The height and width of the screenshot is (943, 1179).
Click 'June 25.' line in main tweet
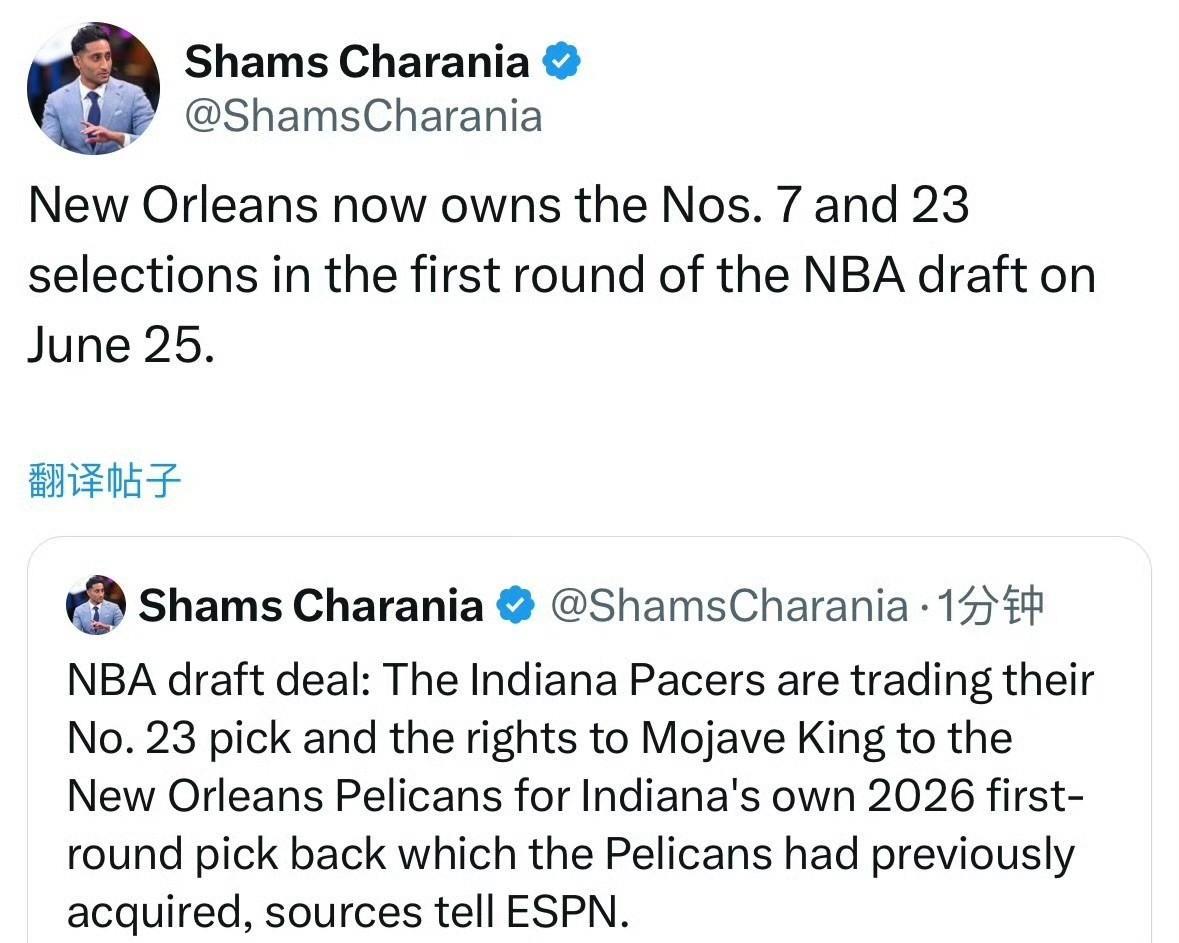tap(121, 346)
